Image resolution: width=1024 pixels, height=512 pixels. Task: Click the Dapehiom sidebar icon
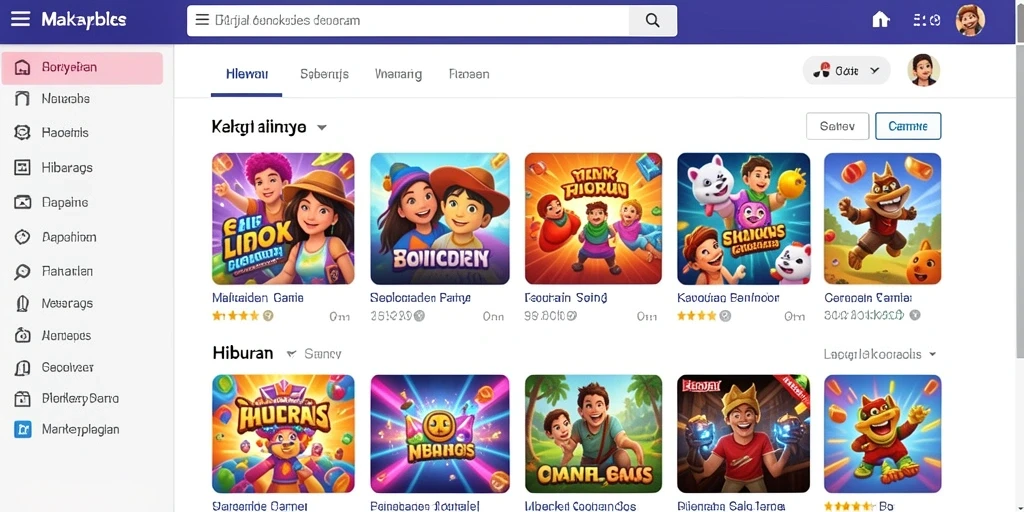22,238
